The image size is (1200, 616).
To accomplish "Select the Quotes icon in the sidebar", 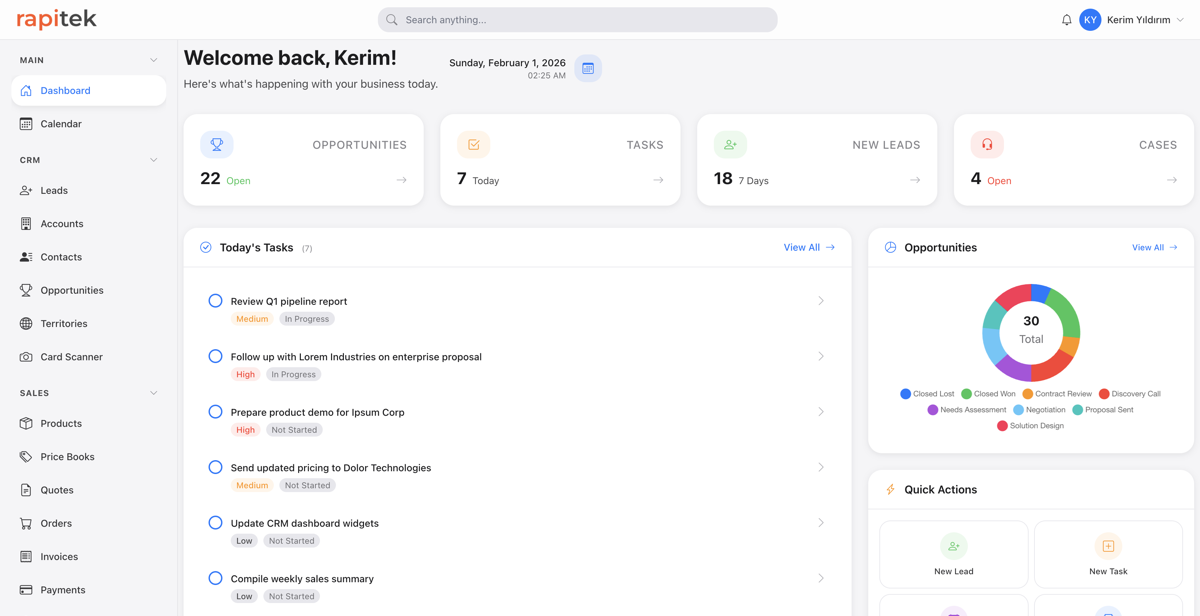I will point(25,489).
